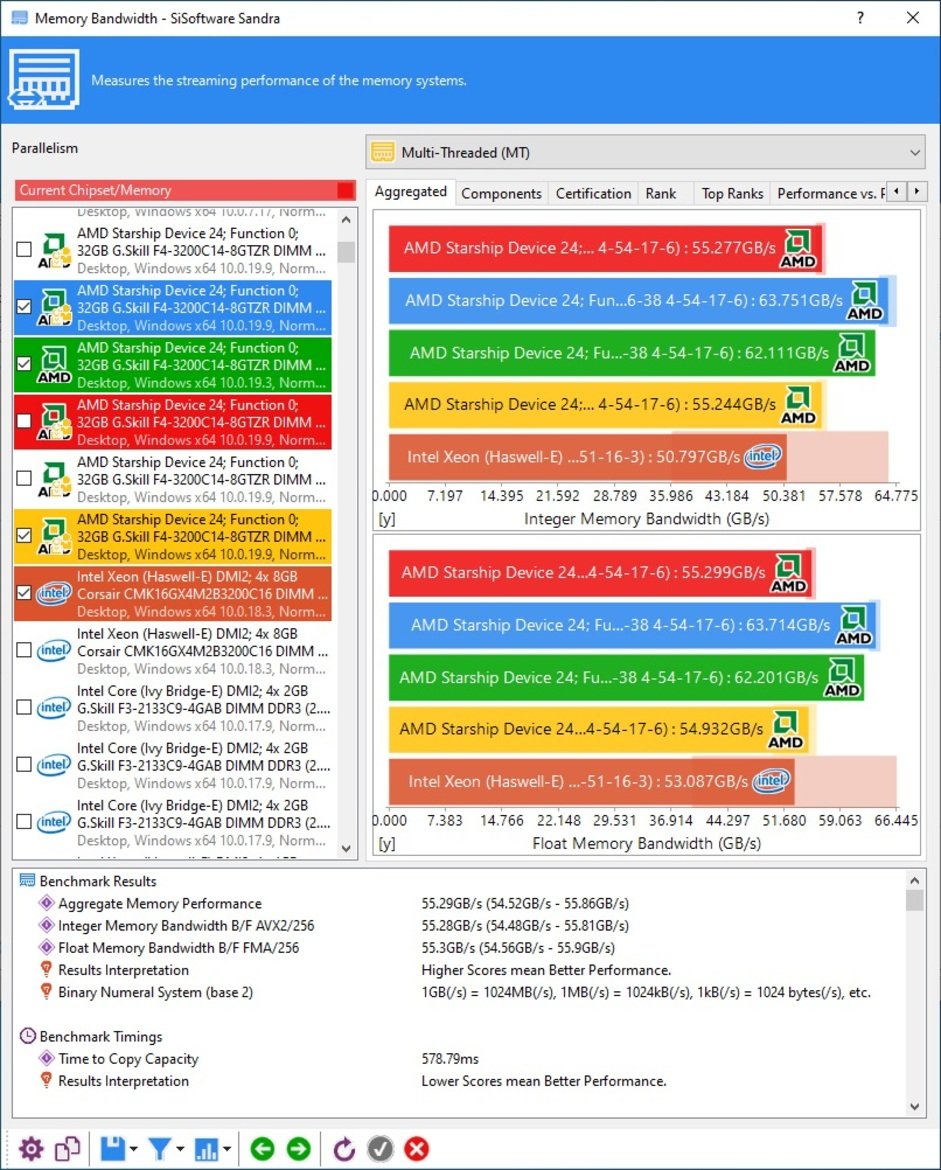Click the chipset list scrollbar thumb
The image size is (941, 1170).
(346, 252)
